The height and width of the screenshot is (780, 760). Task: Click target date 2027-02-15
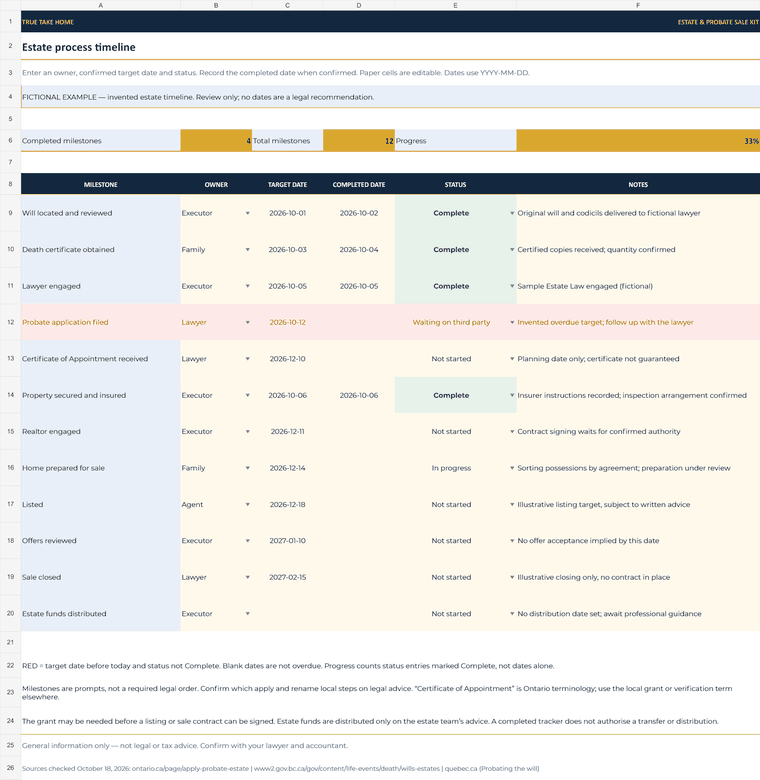click(287, 577)
